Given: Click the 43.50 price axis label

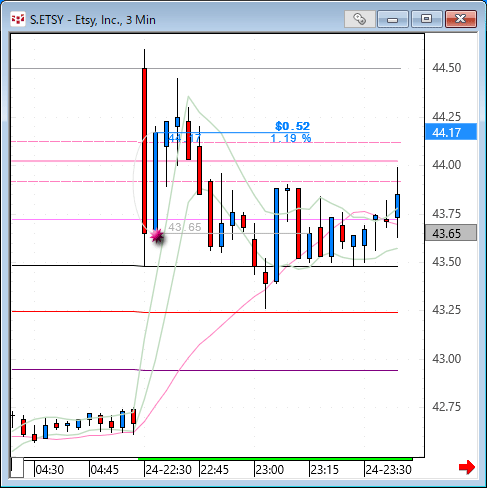Looking at the screenshot, I should (x=446, y=262).
